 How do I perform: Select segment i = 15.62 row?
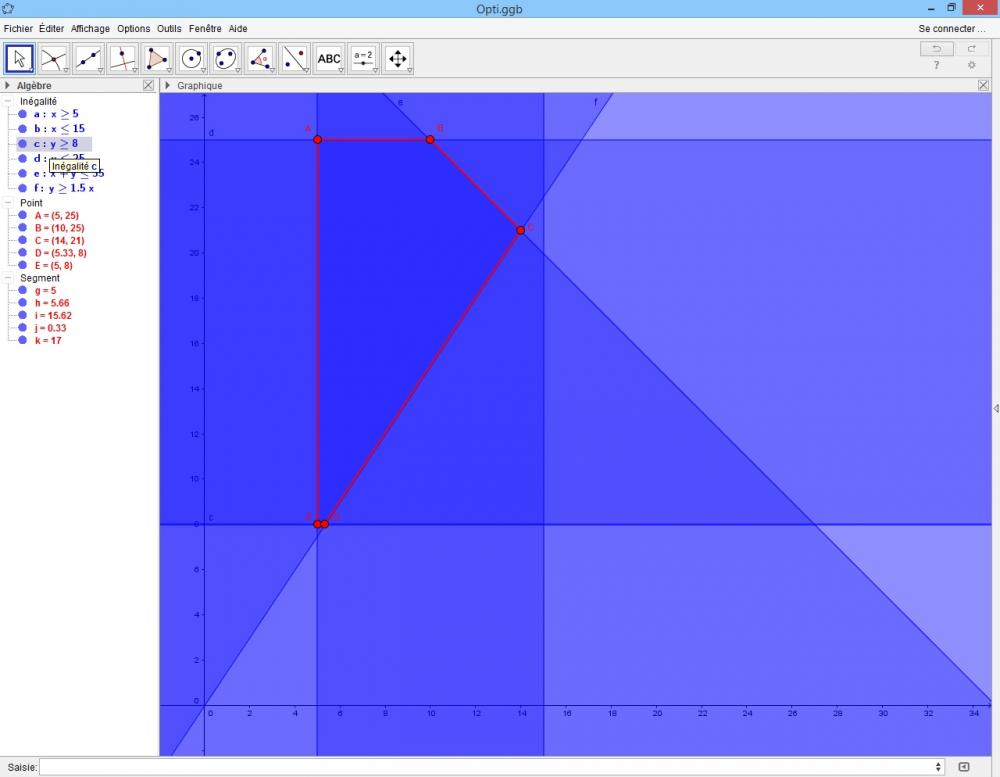53,316
